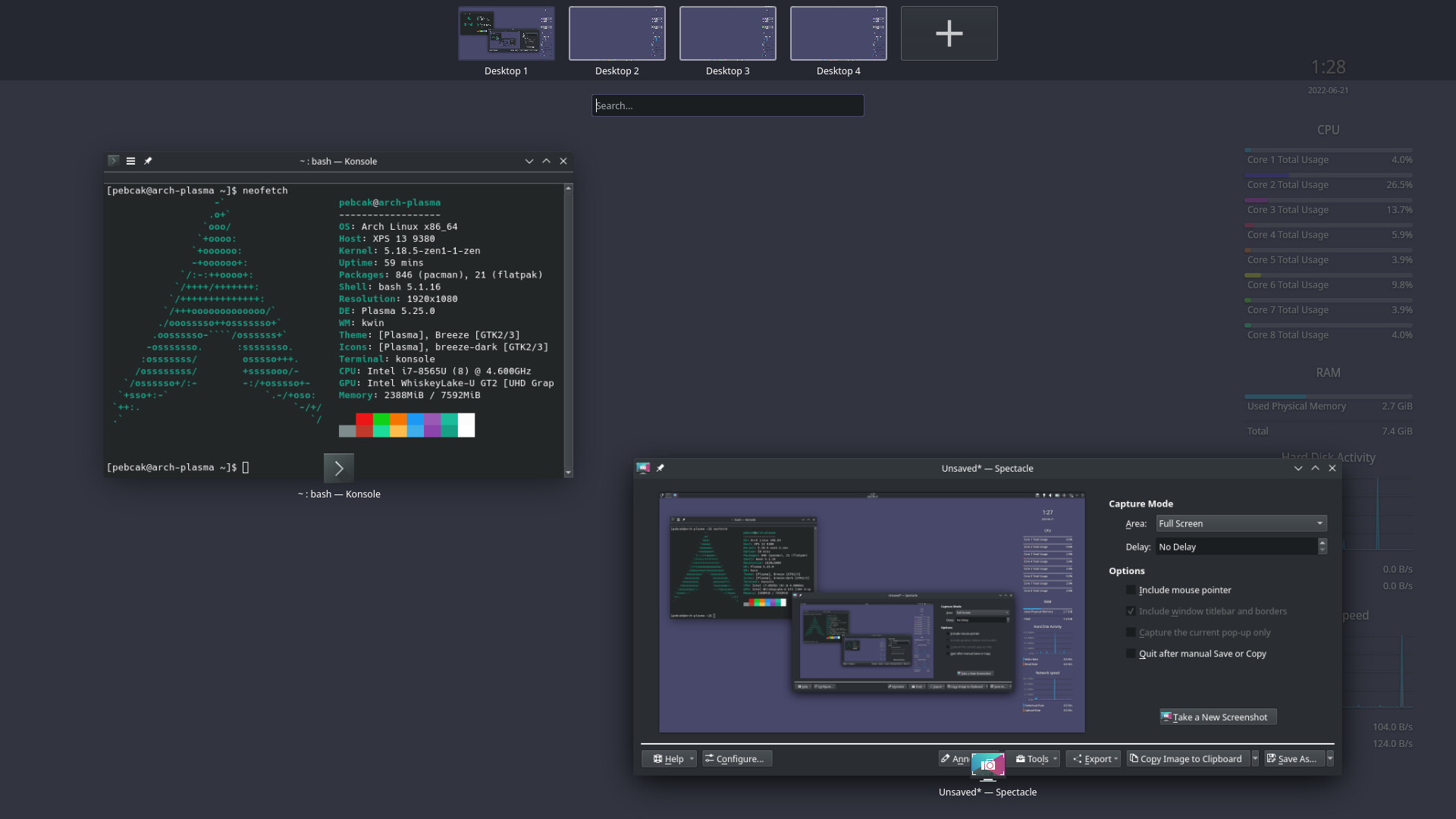Click the overview Search field

[727, 105]
